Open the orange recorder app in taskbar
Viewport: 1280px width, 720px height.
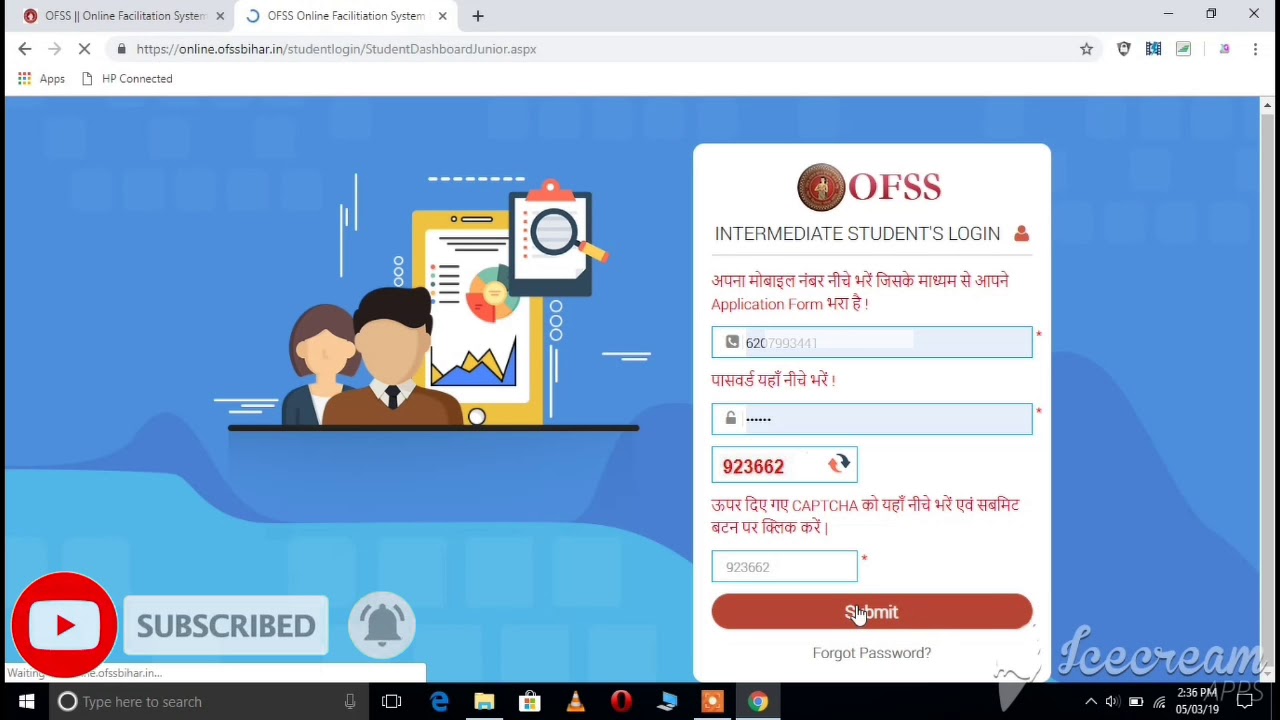pos(712,702)
